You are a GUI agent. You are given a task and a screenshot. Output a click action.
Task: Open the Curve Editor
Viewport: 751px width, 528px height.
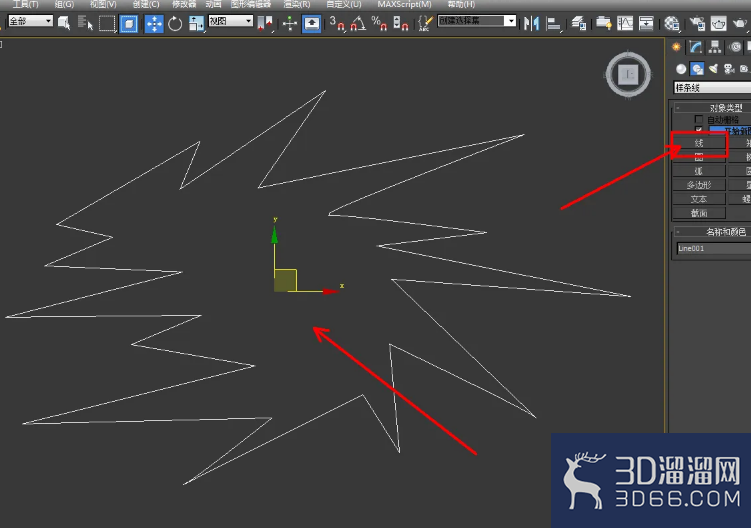pyautogui.click(x=625, y=23)
